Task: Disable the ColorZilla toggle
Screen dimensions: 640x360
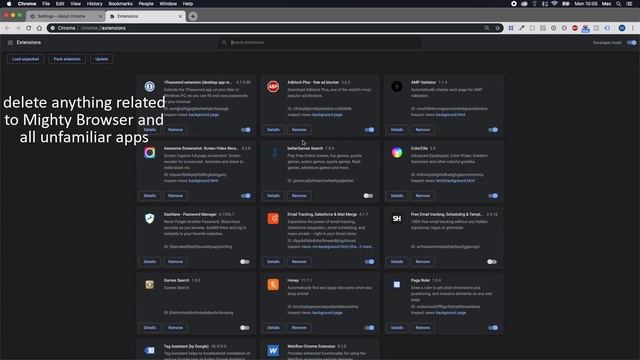Action: click(493, 196)
